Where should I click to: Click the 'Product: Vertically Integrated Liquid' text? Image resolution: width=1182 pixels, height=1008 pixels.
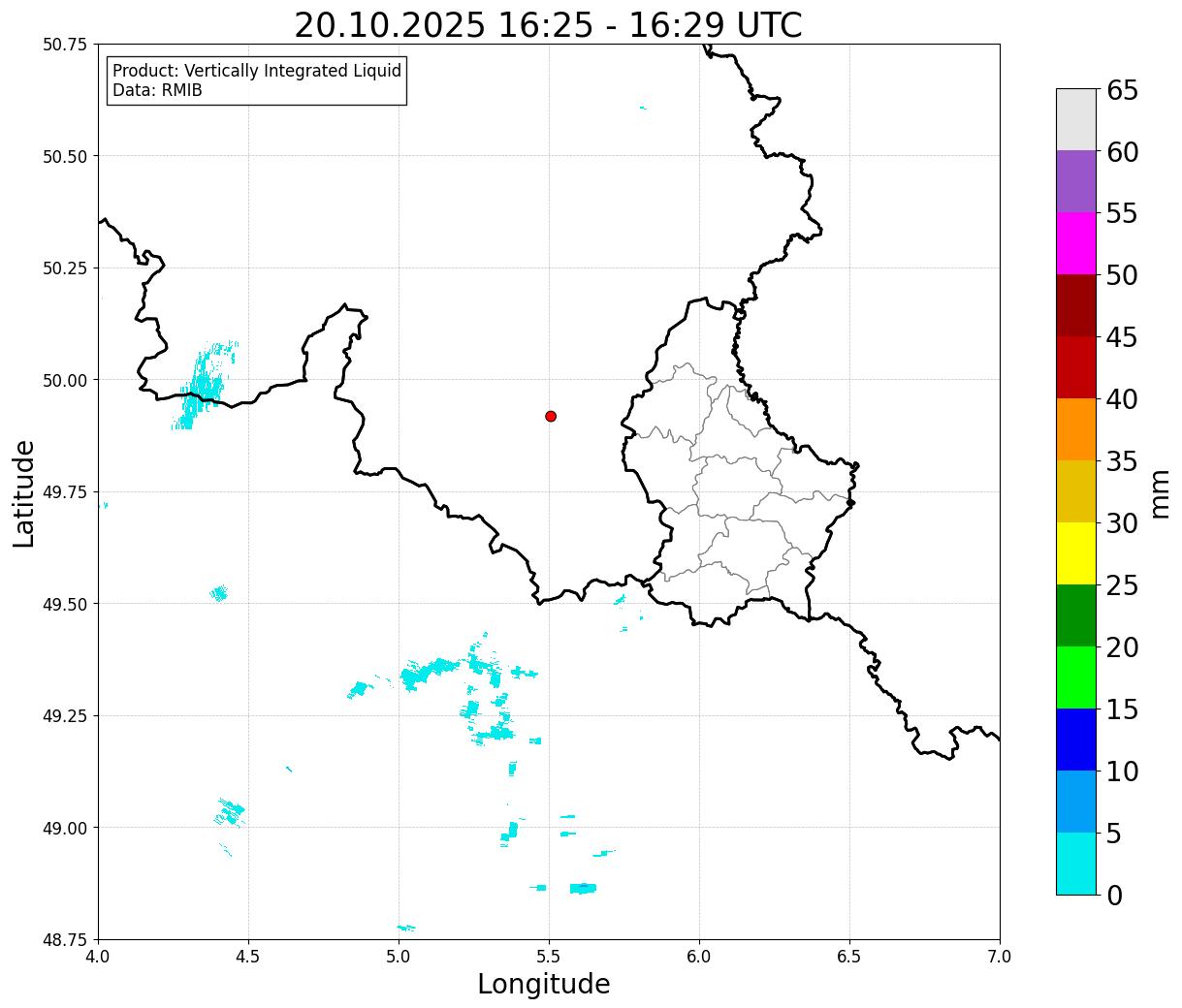[x=257, y=72]
